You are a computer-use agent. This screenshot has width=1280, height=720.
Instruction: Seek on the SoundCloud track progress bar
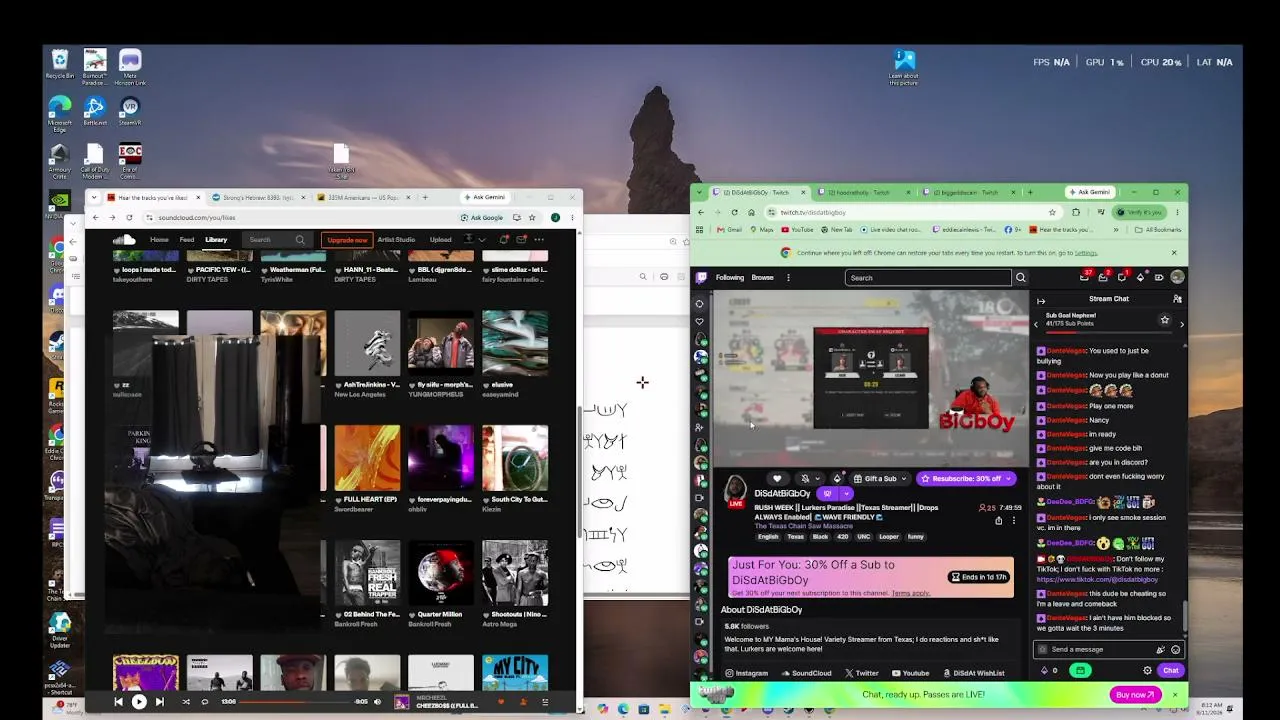click(x=295, y=702)
